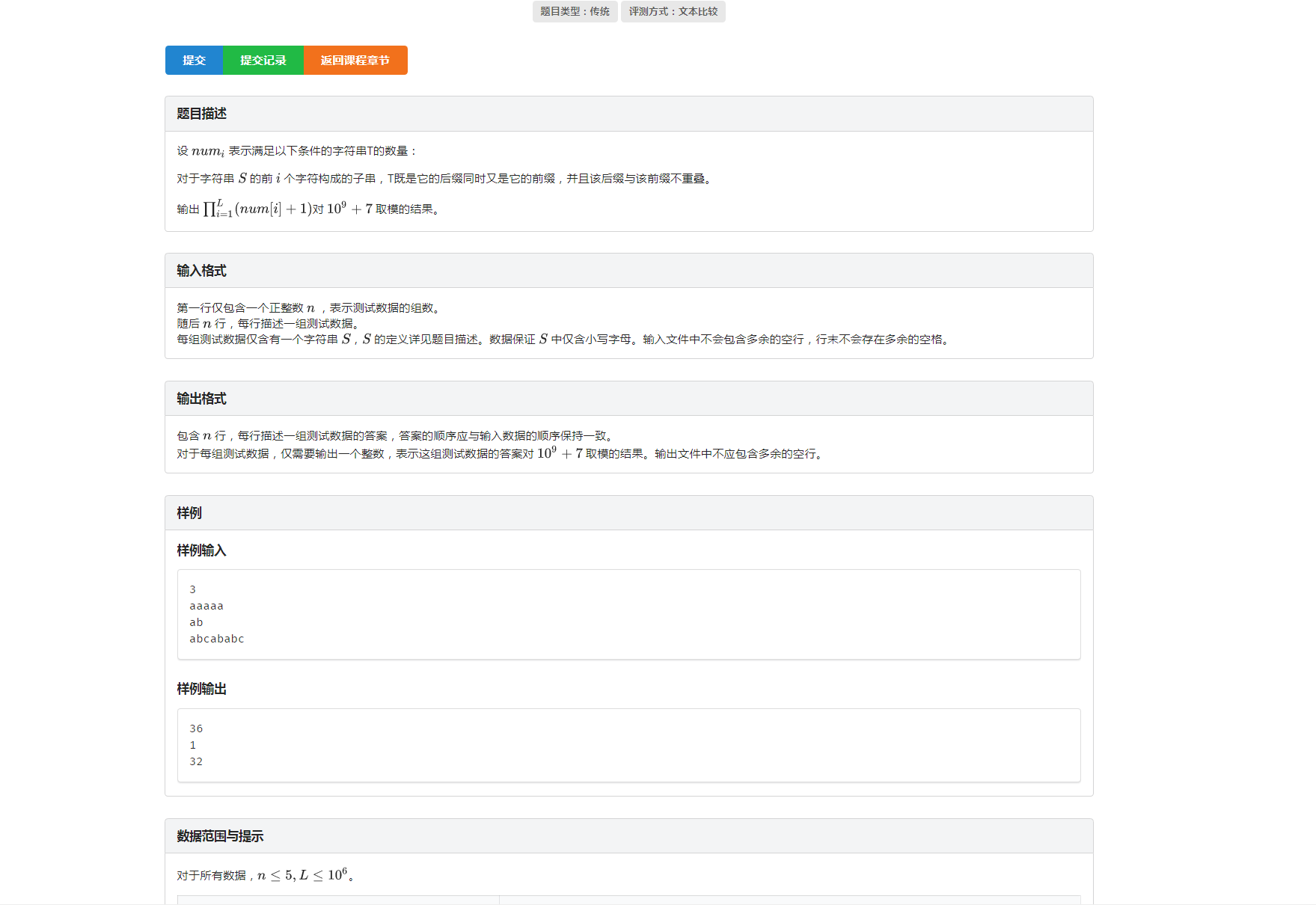Click the blue 提交 submit button
The image size is (1316, 905).
point(194,60)
